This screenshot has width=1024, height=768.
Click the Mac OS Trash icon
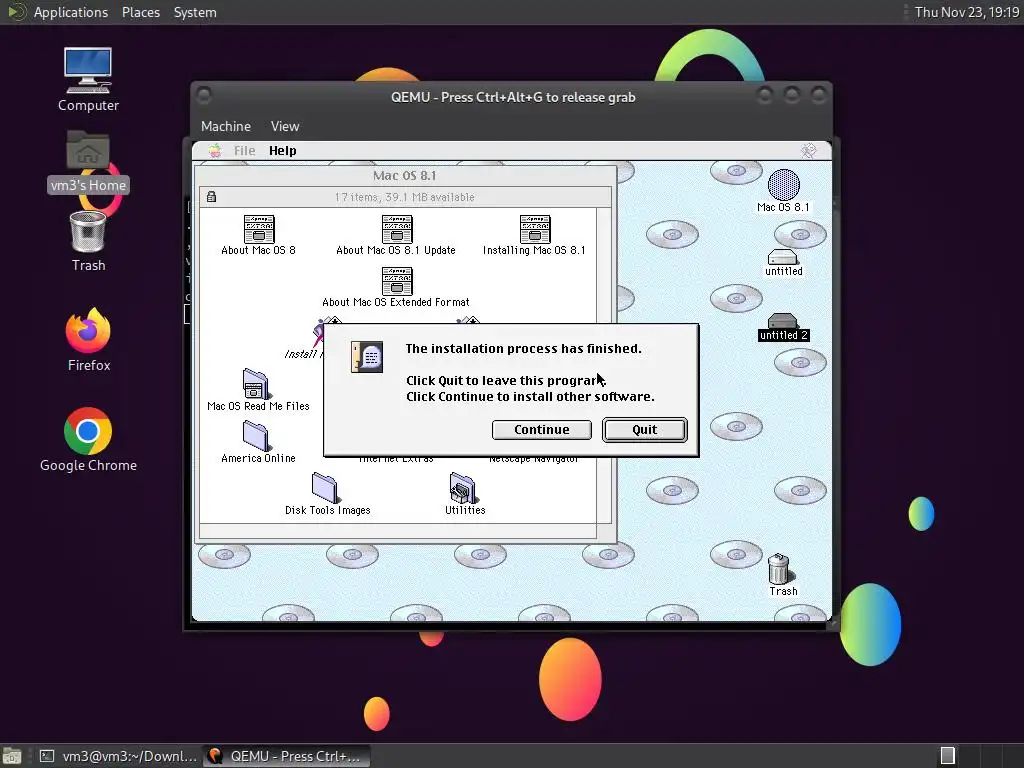[x=779, y=569]
